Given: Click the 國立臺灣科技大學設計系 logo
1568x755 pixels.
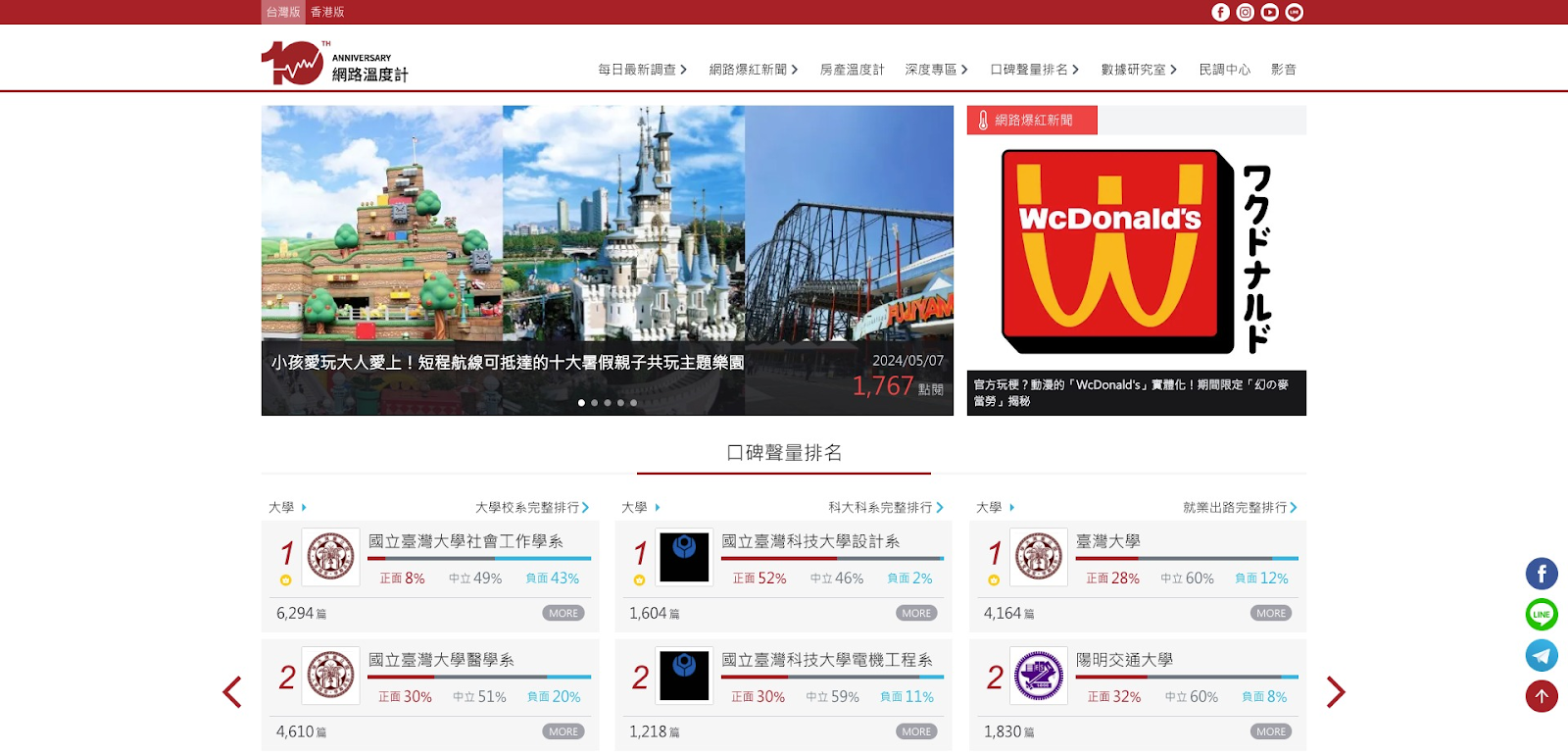Looking at the screenshot, I should (x=684, y=557).
